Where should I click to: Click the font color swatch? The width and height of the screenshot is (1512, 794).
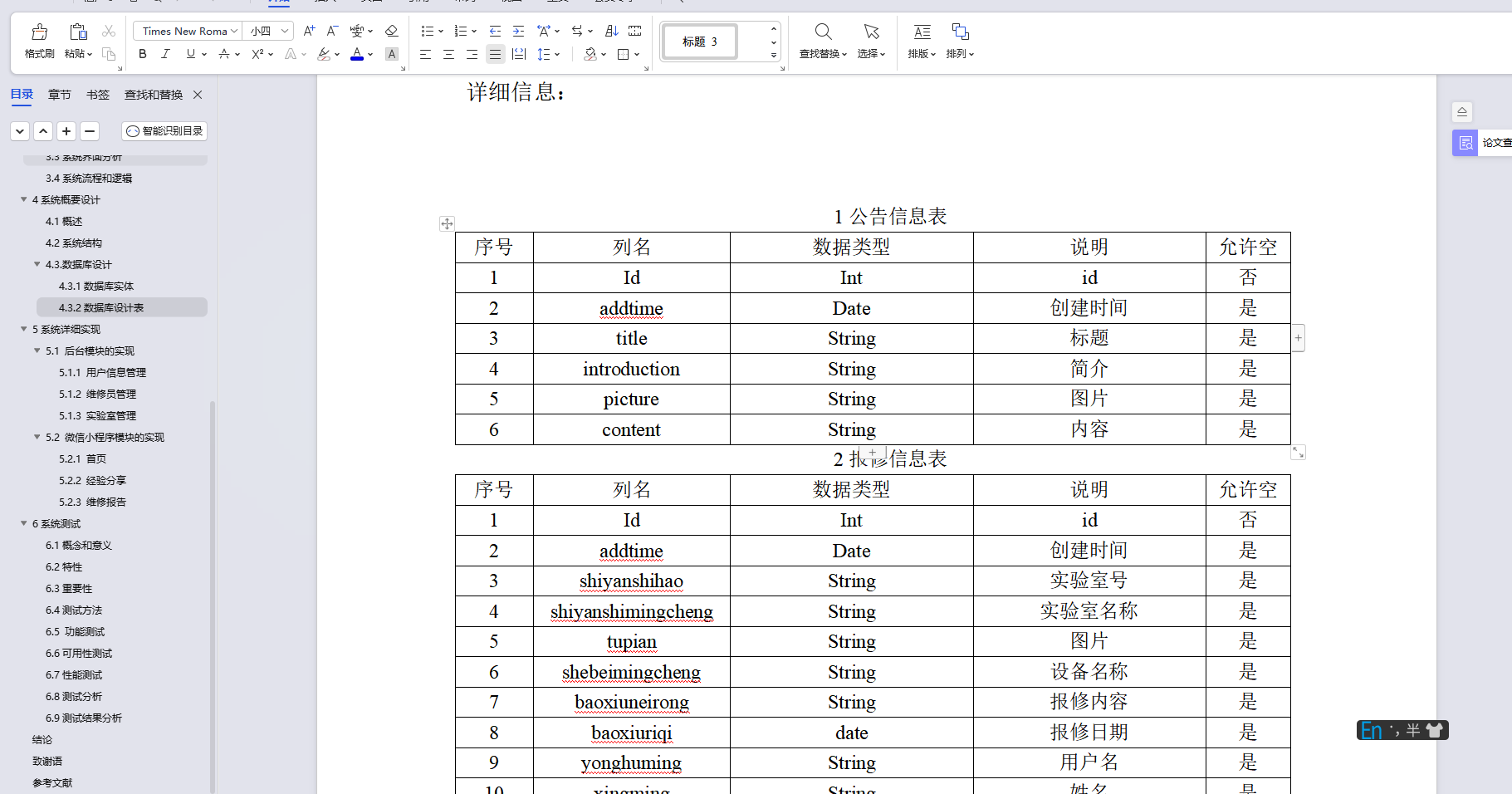coord(357,59)
